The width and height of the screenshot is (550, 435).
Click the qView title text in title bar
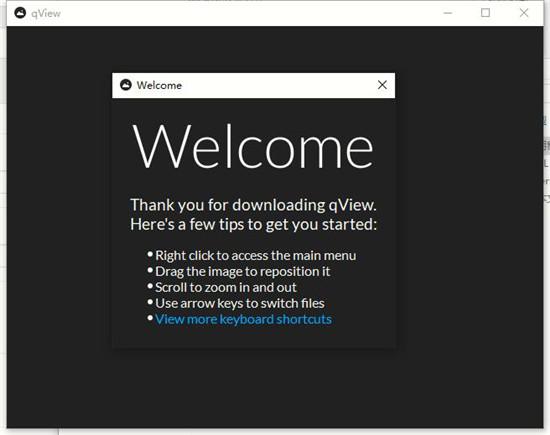point(46,14)
